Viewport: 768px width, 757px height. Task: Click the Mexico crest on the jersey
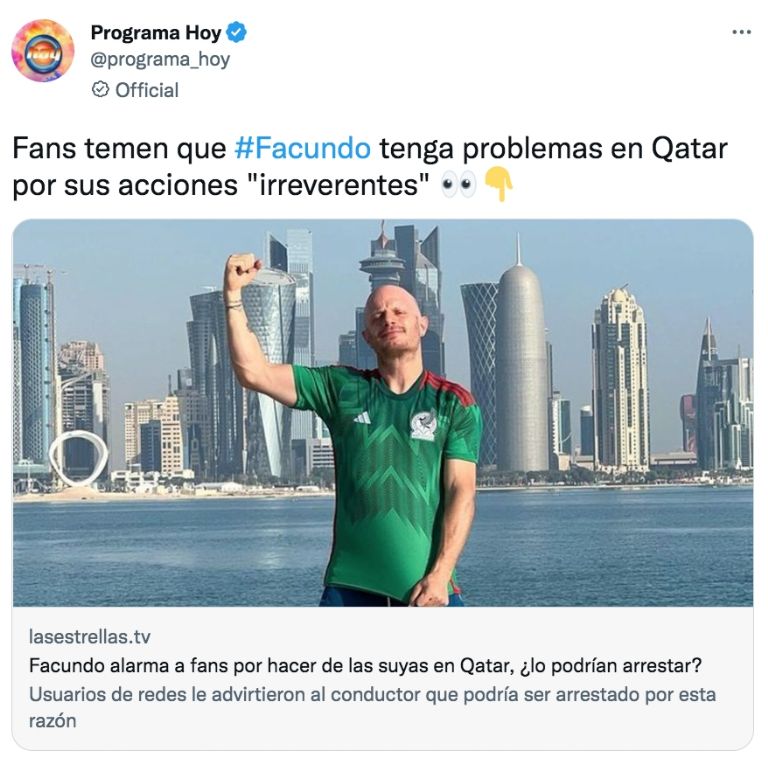click(x=424, y=425)
